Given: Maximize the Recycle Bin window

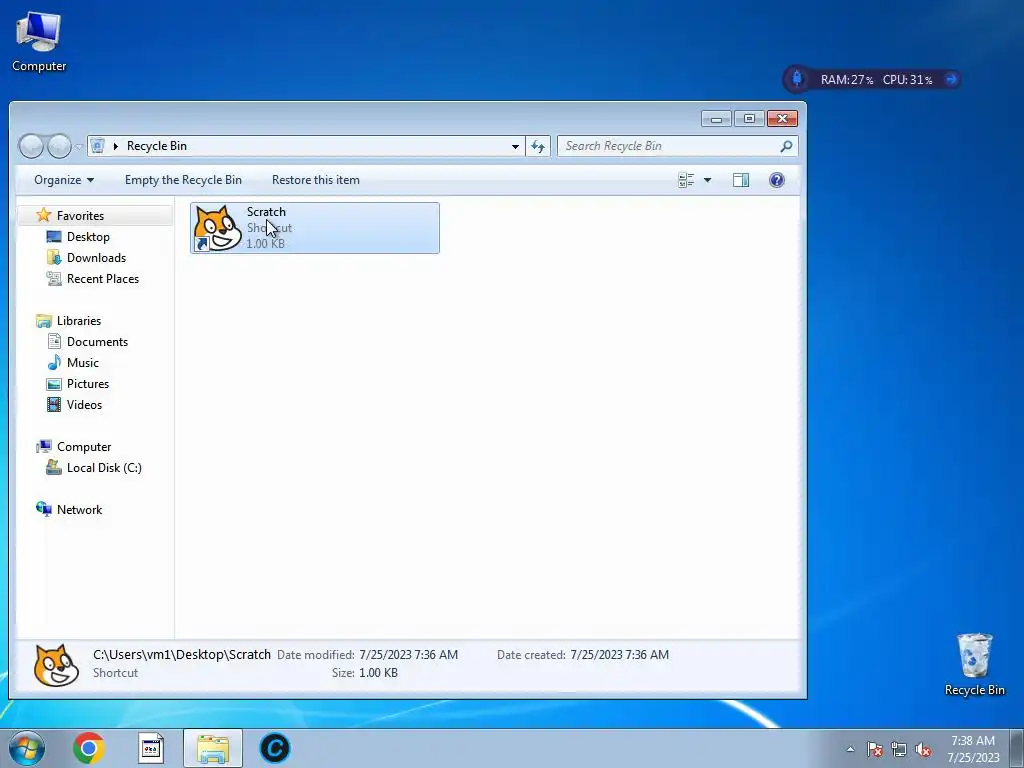Looking at the screenshot, I should coord(749,118).
